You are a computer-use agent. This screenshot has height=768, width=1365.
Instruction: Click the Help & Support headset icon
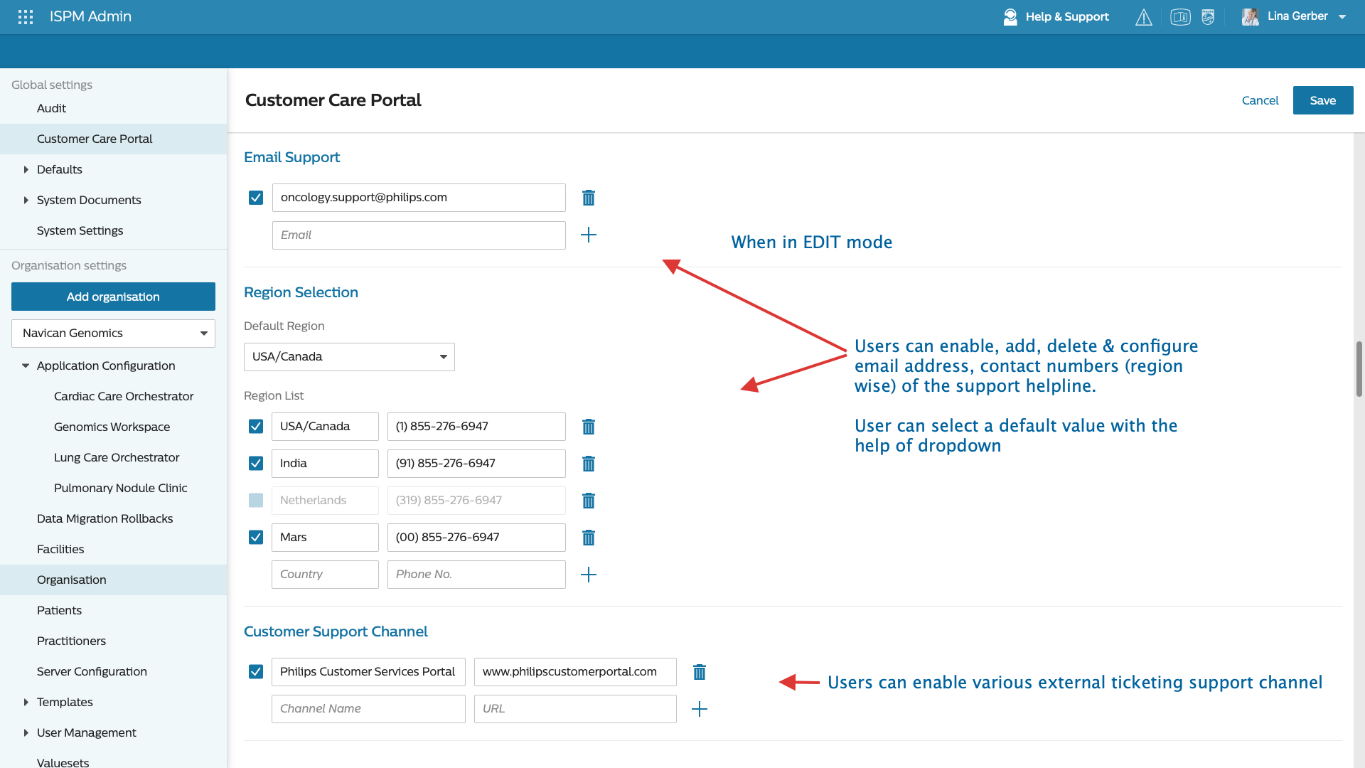pyautogui.click(x=1010, y=17)
